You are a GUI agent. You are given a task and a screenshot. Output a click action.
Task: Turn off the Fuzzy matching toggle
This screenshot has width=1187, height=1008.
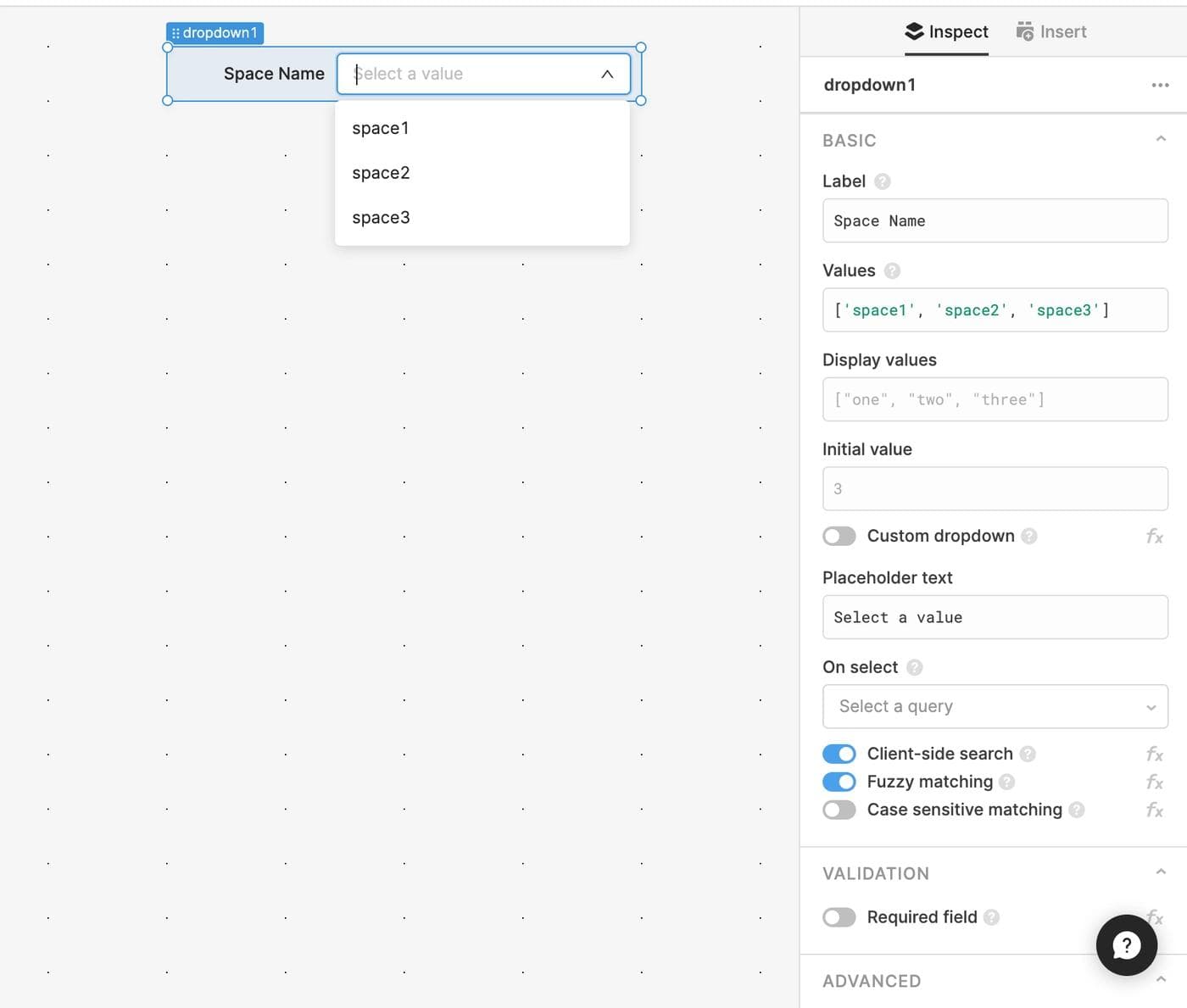point(839,782)
